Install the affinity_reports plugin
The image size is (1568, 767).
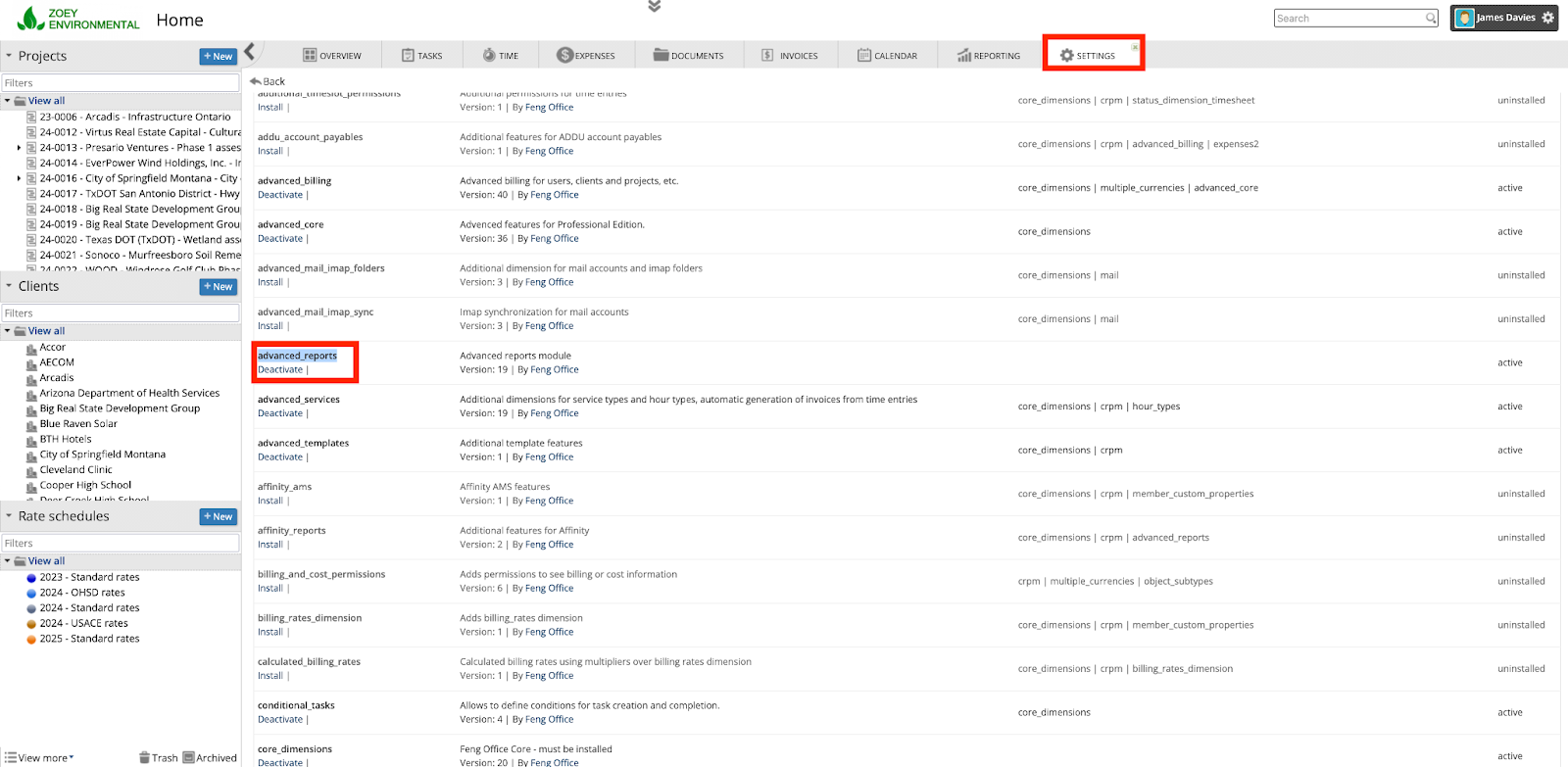click(269, 545)
